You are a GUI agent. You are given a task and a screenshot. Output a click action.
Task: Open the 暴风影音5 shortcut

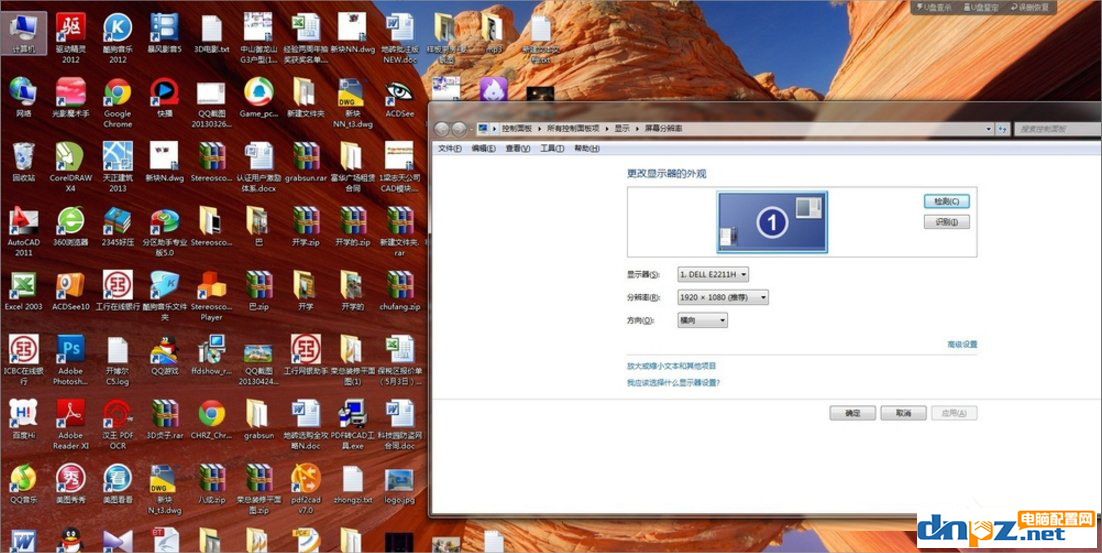164,33
